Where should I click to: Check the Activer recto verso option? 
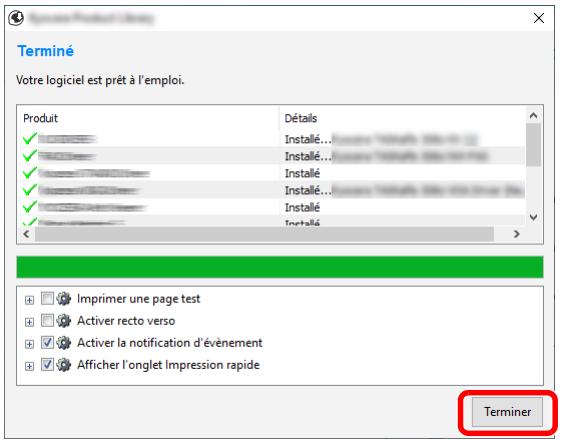pyautogui.click(x=47, y=320)
